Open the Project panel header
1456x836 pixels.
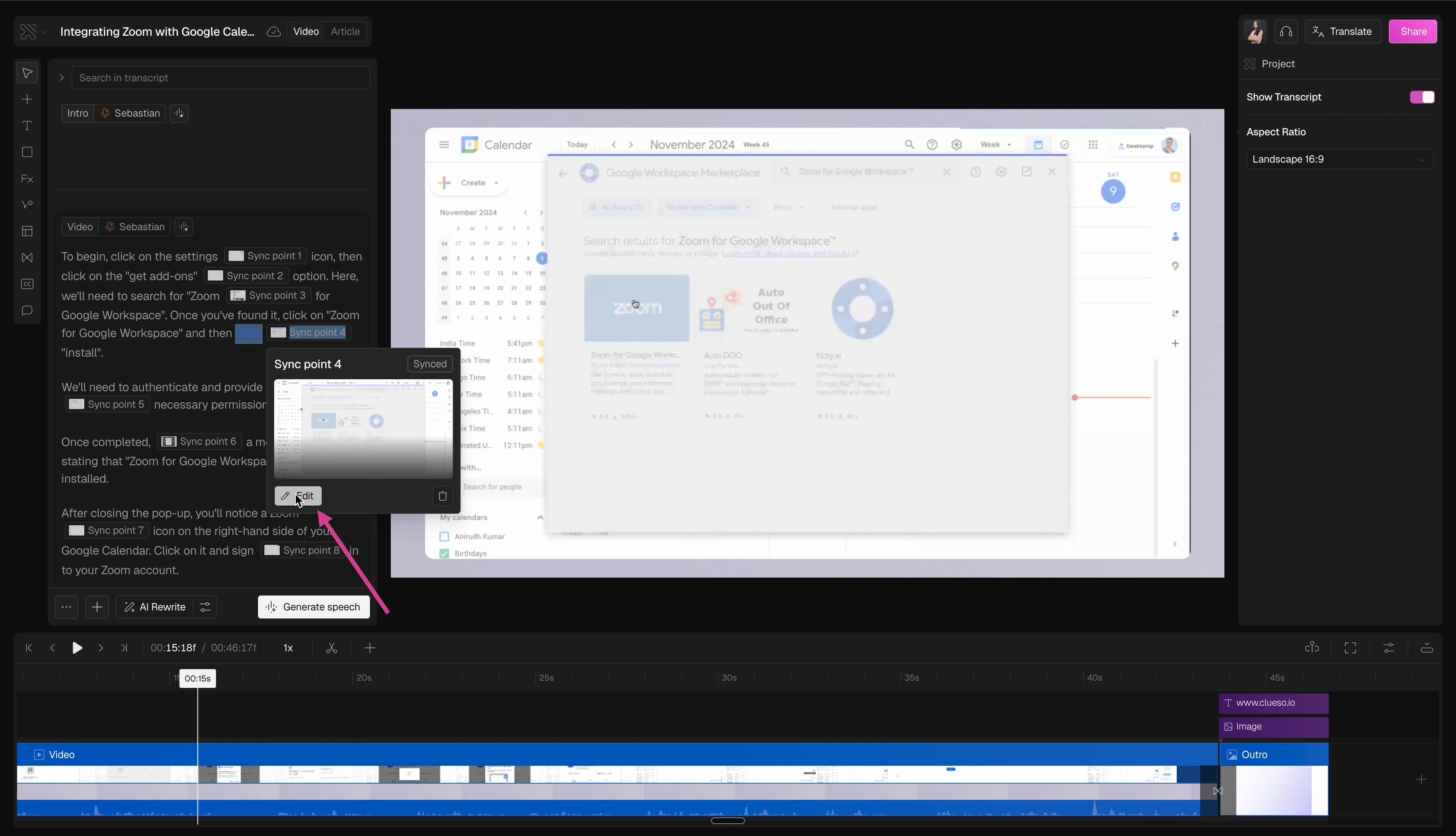(x=1278, y=64)
